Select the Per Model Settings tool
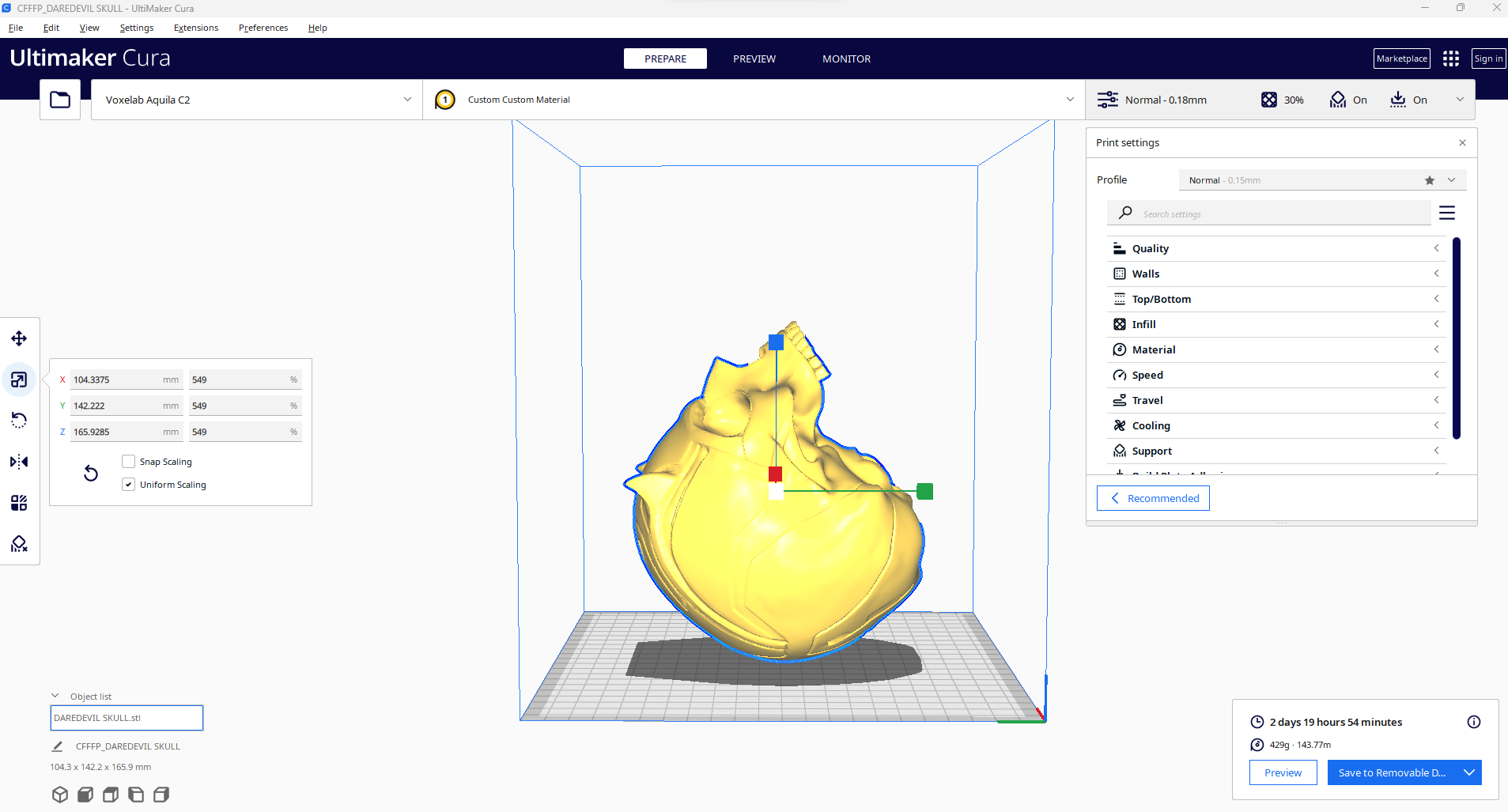Image resolution: width=1508 pixels, height=812 pixels. click(19, 503)
